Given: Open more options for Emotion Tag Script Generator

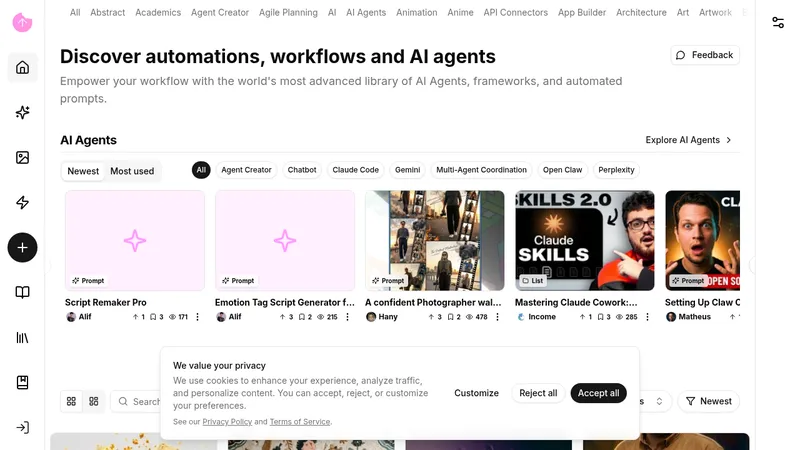Looking at the screenshot, I should [347, 317].
